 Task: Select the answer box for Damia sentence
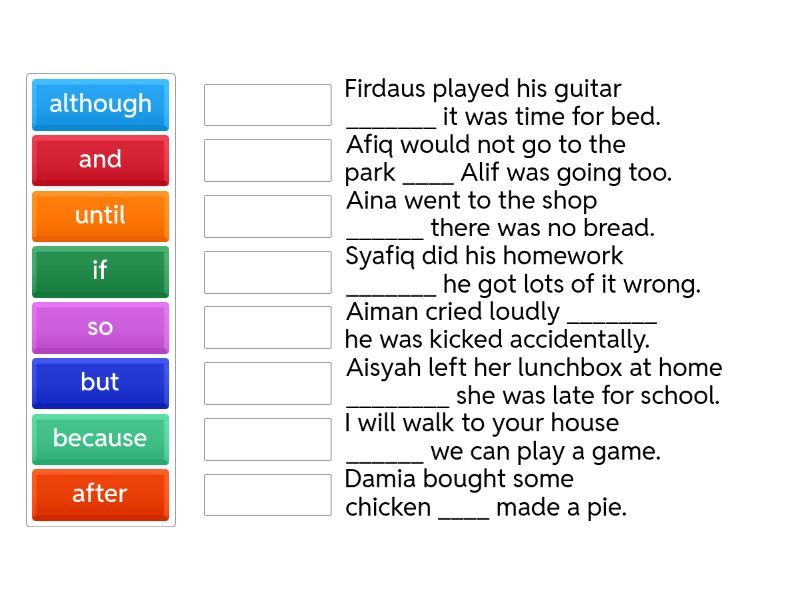pyautogui.click(x=267, y=494)
